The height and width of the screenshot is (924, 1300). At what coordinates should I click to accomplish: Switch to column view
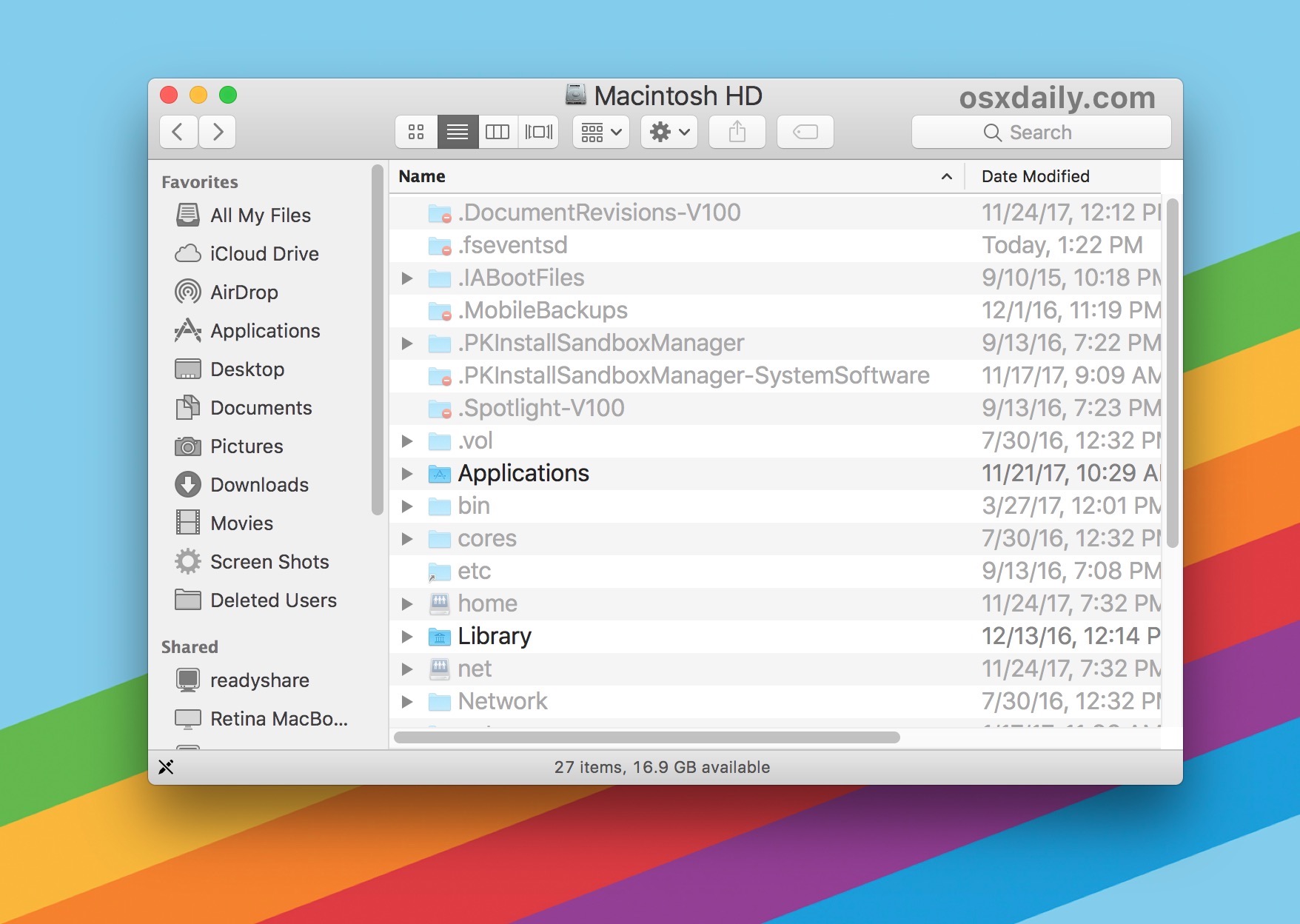tap(497, 132)
